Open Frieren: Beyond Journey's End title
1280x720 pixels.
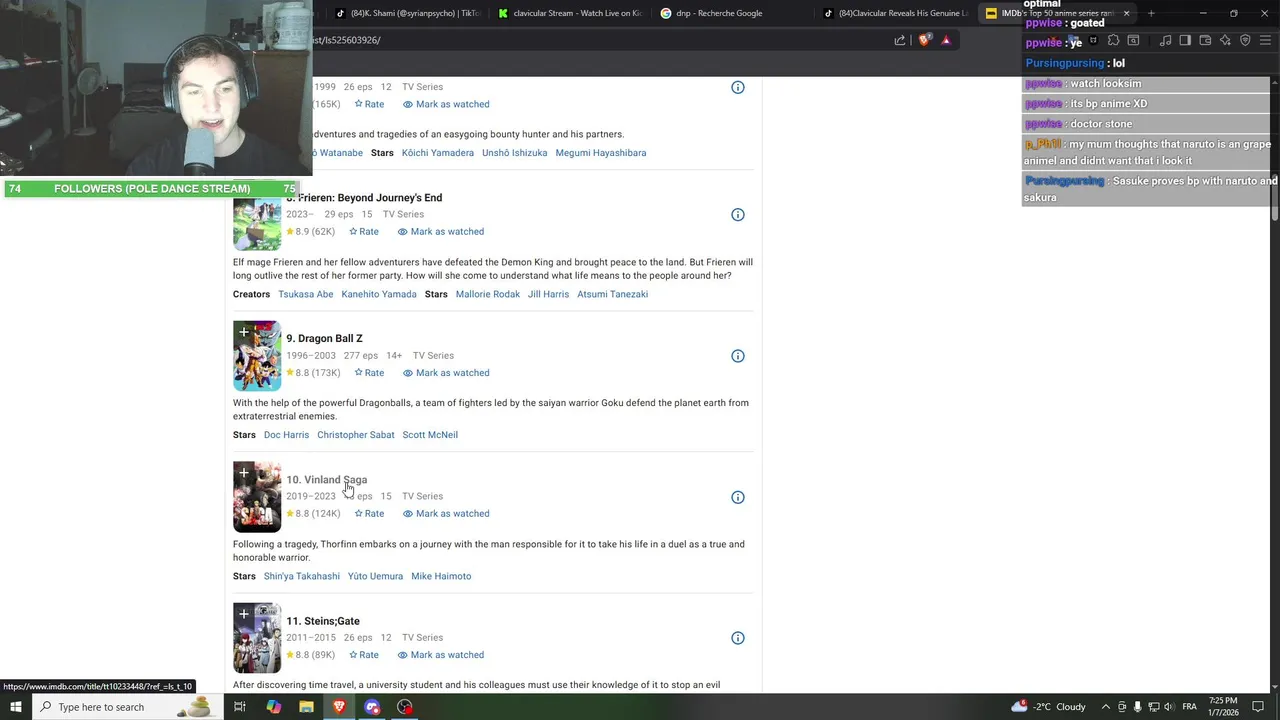point(365,198)
